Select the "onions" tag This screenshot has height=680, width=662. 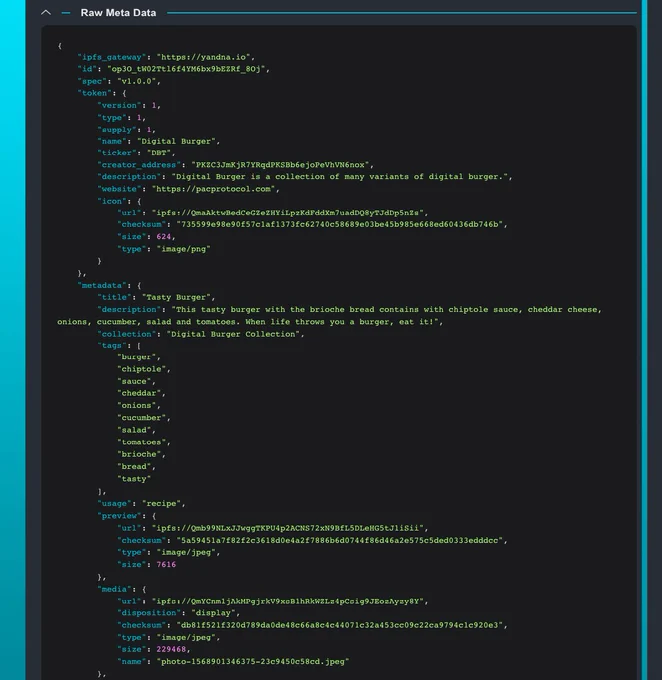point(137,405)
